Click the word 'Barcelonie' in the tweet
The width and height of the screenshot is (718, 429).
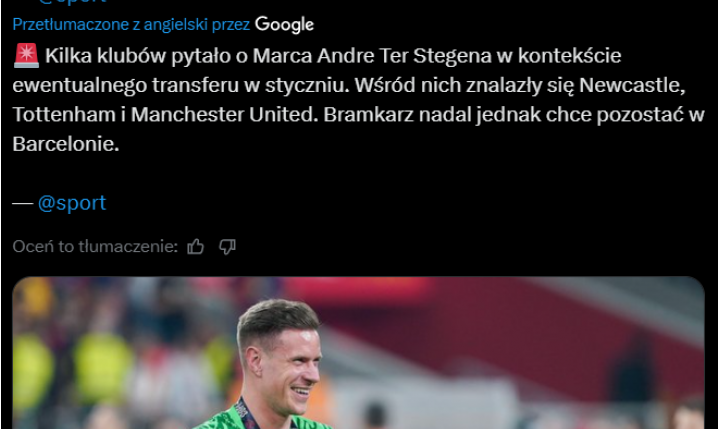[x=65, y=144]
